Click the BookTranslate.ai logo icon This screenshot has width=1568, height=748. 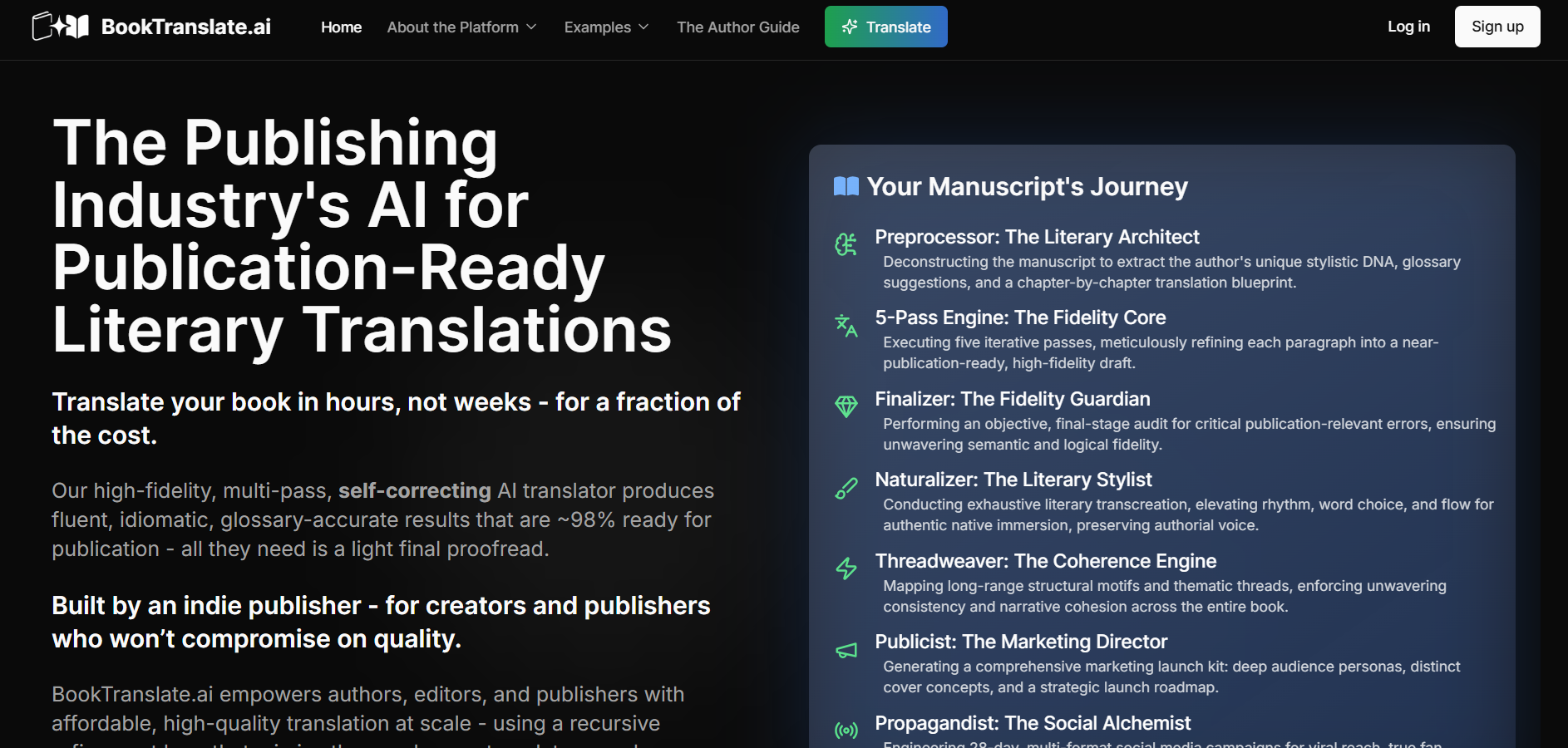(x=61, y=27)
